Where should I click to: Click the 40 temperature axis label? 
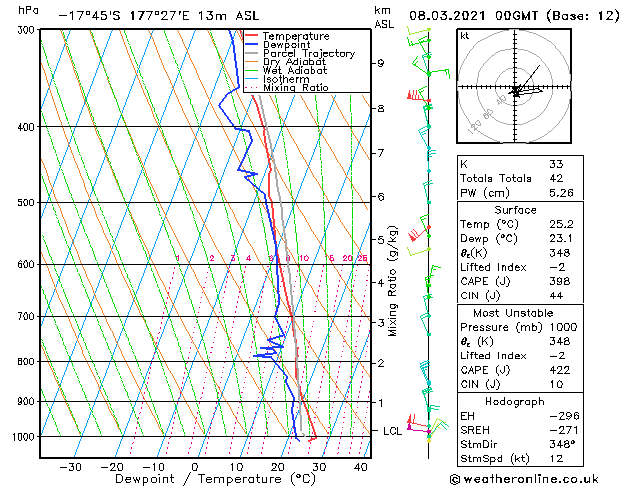click(x=361, y=467)
